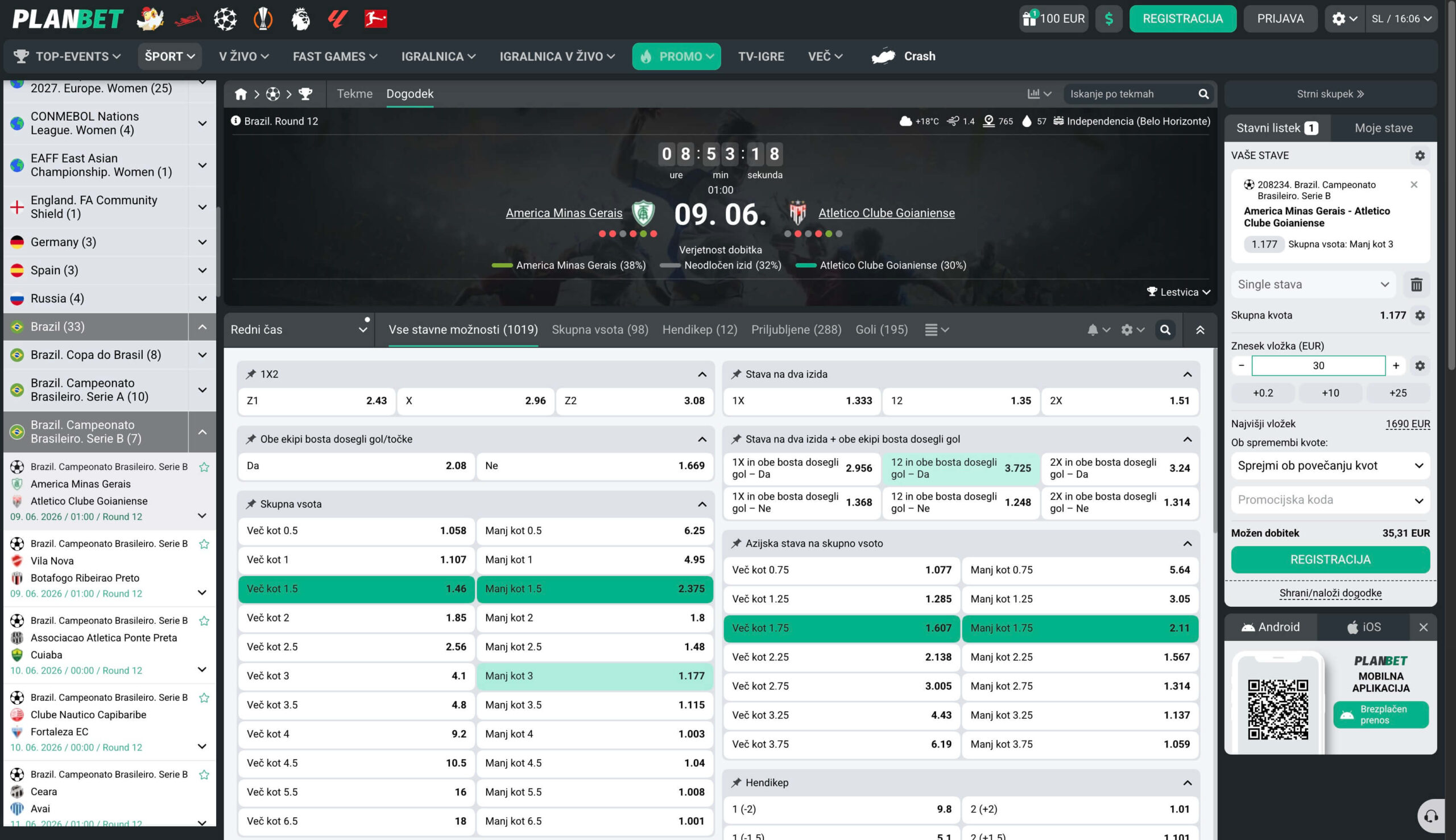The image size is (1456, 840).
Task: Go to home via house breadcrumb icon
Action: point(241,94)
